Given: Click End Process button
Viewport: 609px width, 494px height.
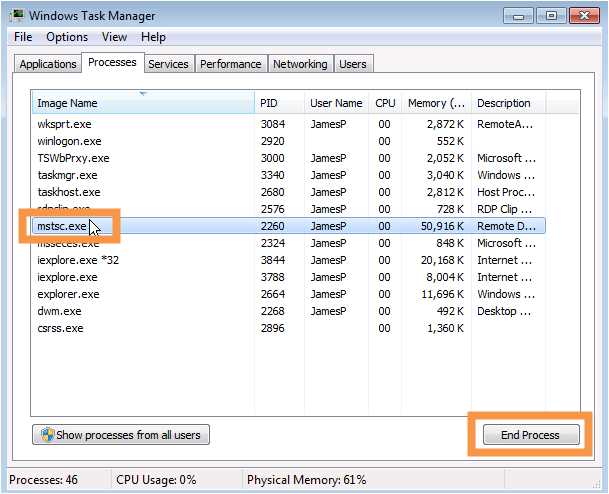Looking at the screenshot, I should [531, 435].
